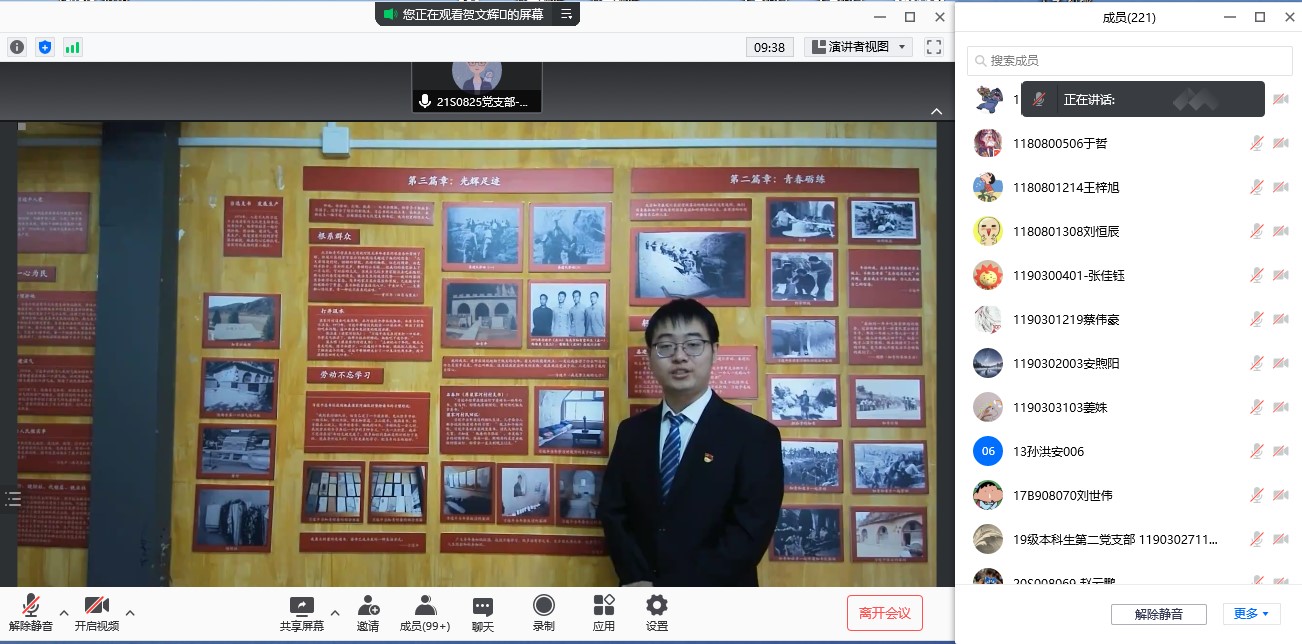Enter full screen mode
Screen dimensions: 1302x644
(934, 47)
